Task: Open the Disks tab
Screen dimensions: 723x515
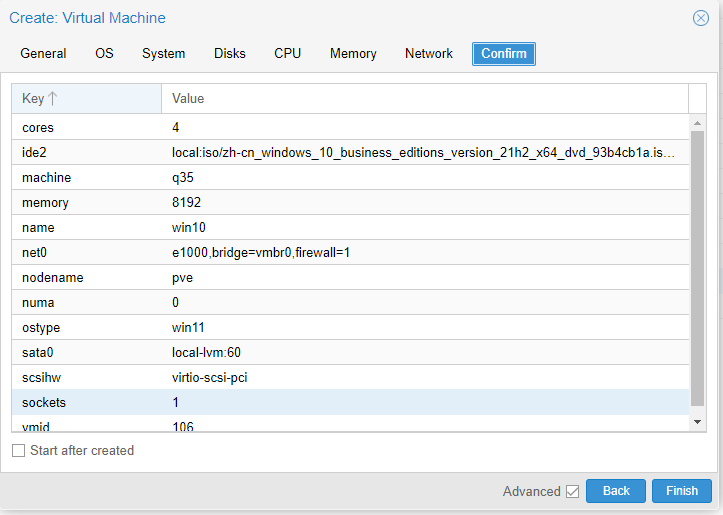Action: [x=230, y=54]
